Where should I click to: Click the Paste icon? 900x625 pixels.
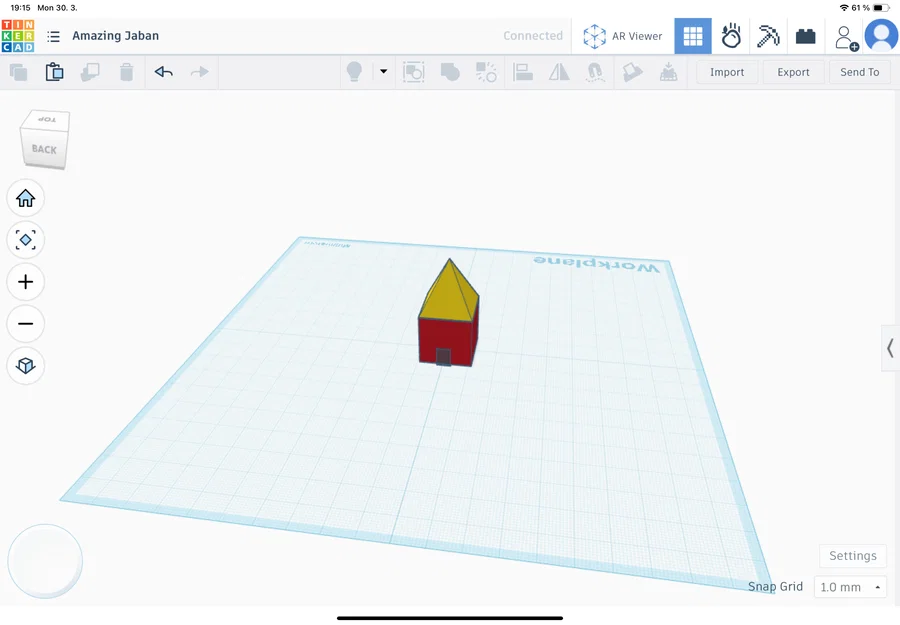pyautogui.click(x=55, y=71)
